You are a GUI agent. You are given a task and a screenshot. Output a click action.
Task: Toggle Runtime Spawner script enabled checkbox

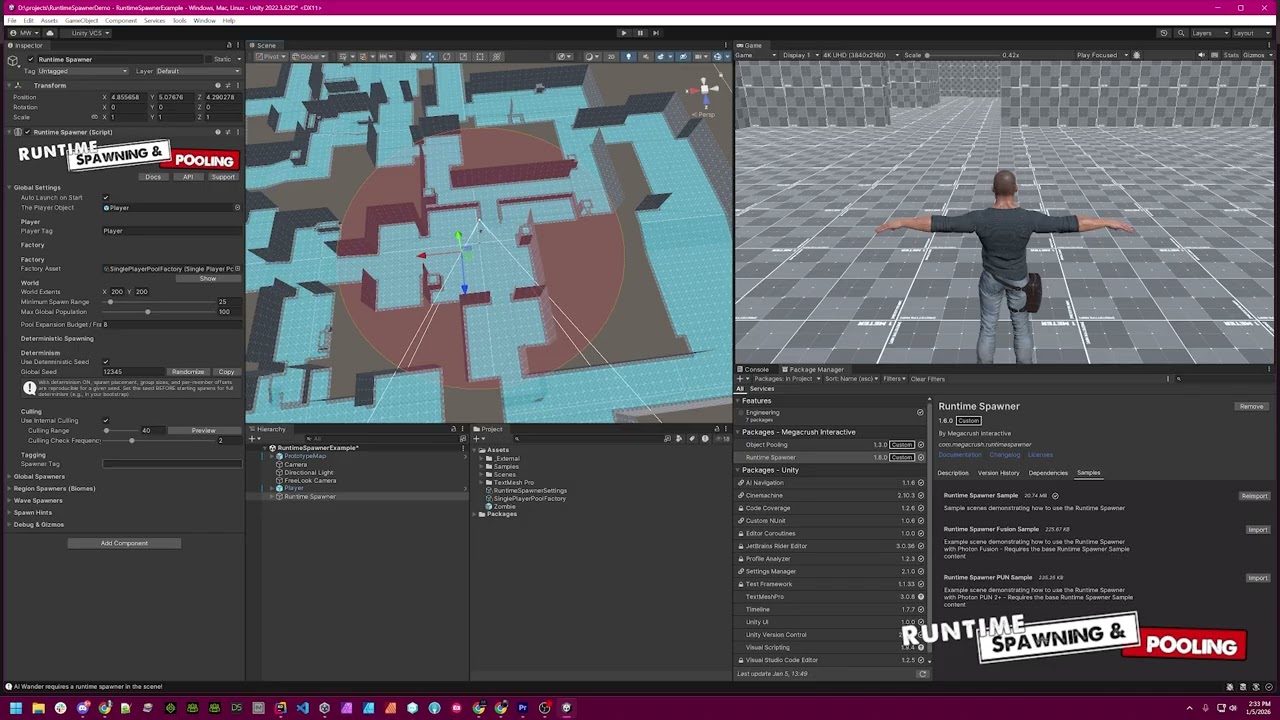[28, 132]
